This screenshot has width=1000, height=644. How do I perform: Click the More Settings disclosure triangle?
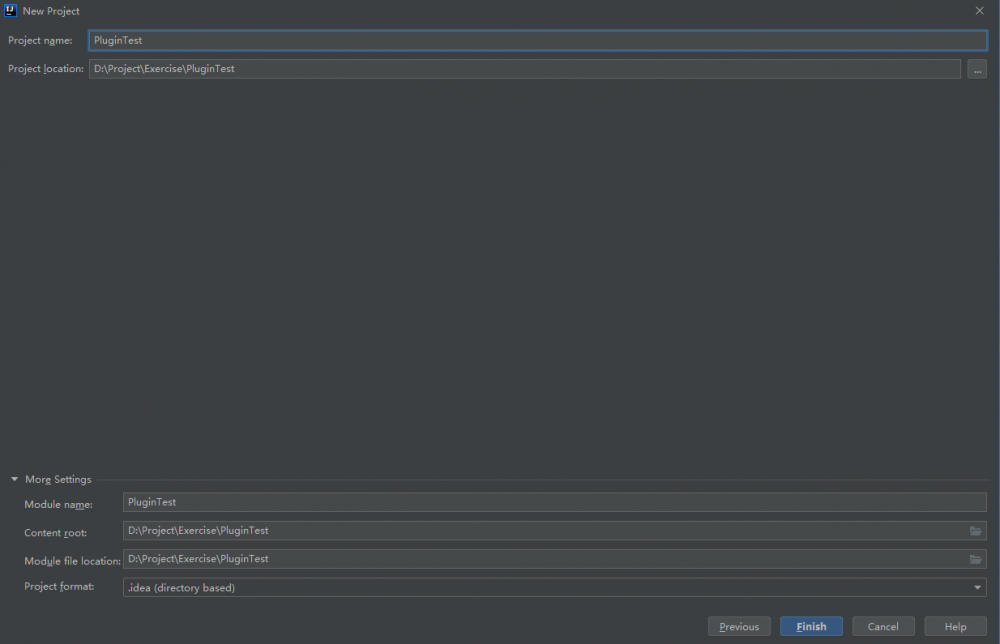14,479
